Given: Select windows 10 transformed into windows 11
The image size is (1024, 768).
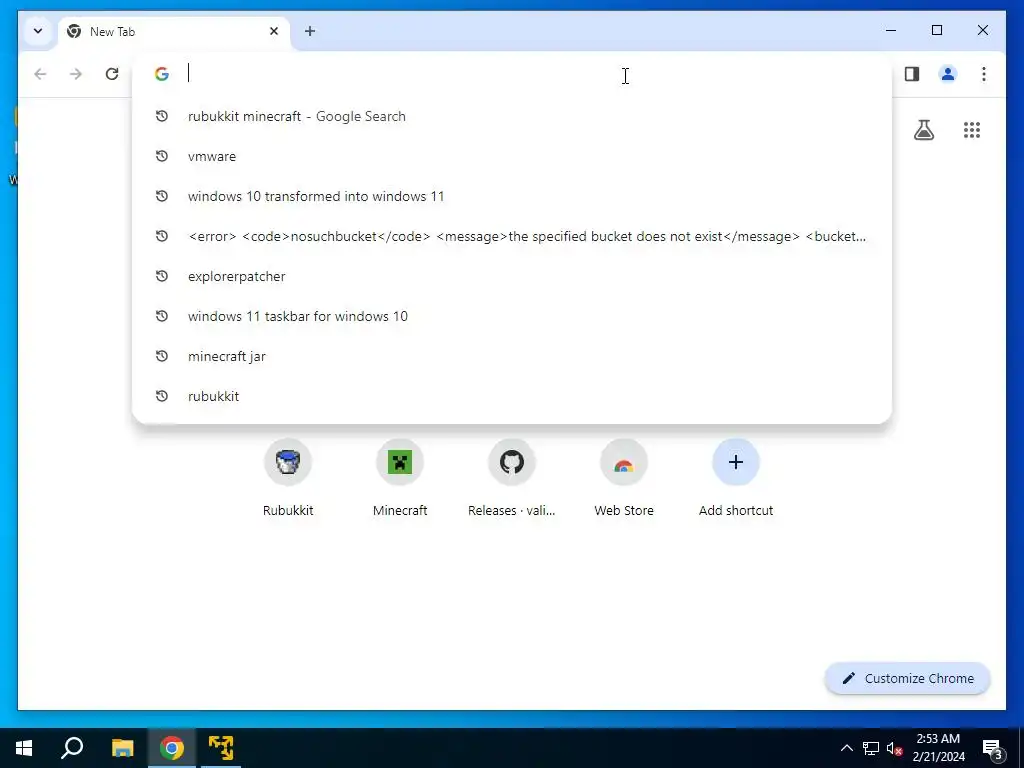Looking at the screenshot, I should click(512, 196).
